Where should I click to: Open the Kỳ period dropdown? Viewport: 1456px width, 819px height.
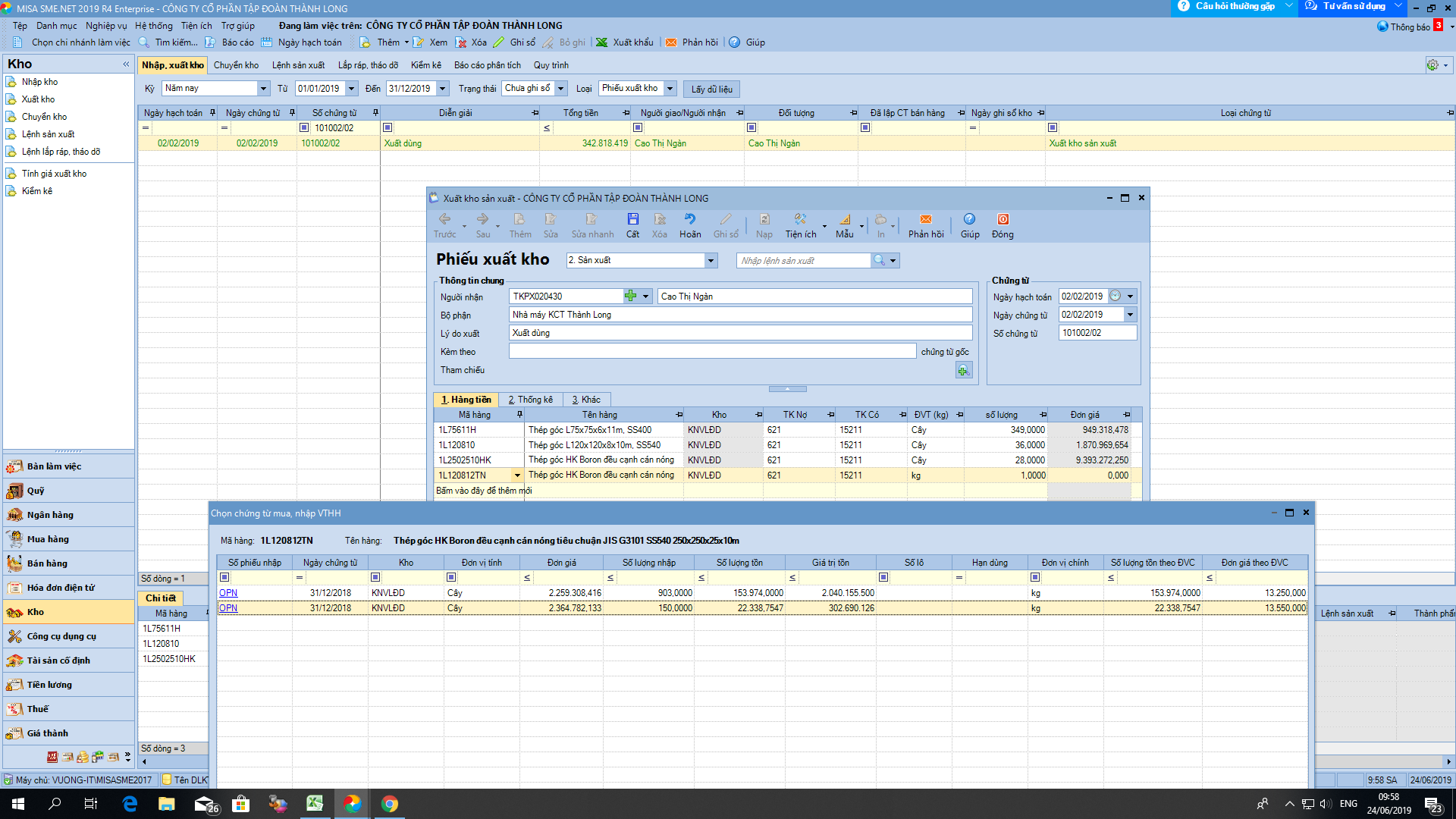pyautogui.click(x=263, y=89)
